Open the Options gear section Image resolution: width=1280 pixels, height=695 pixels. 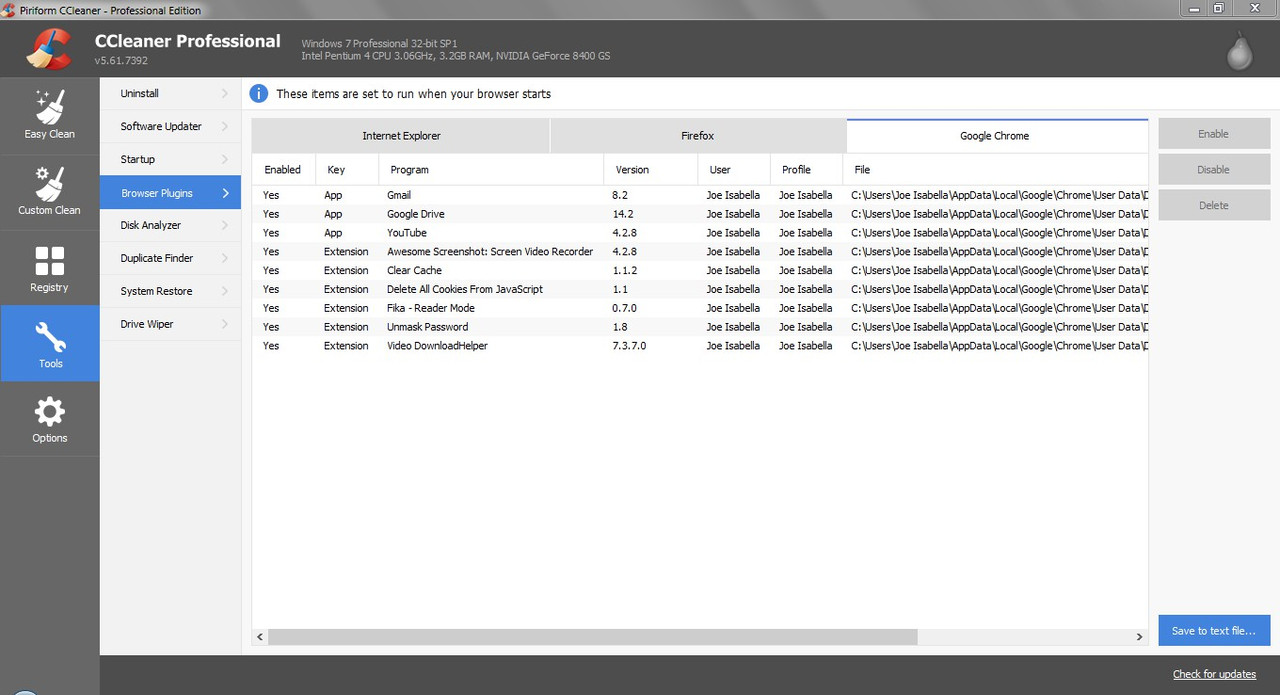point(49,419)
